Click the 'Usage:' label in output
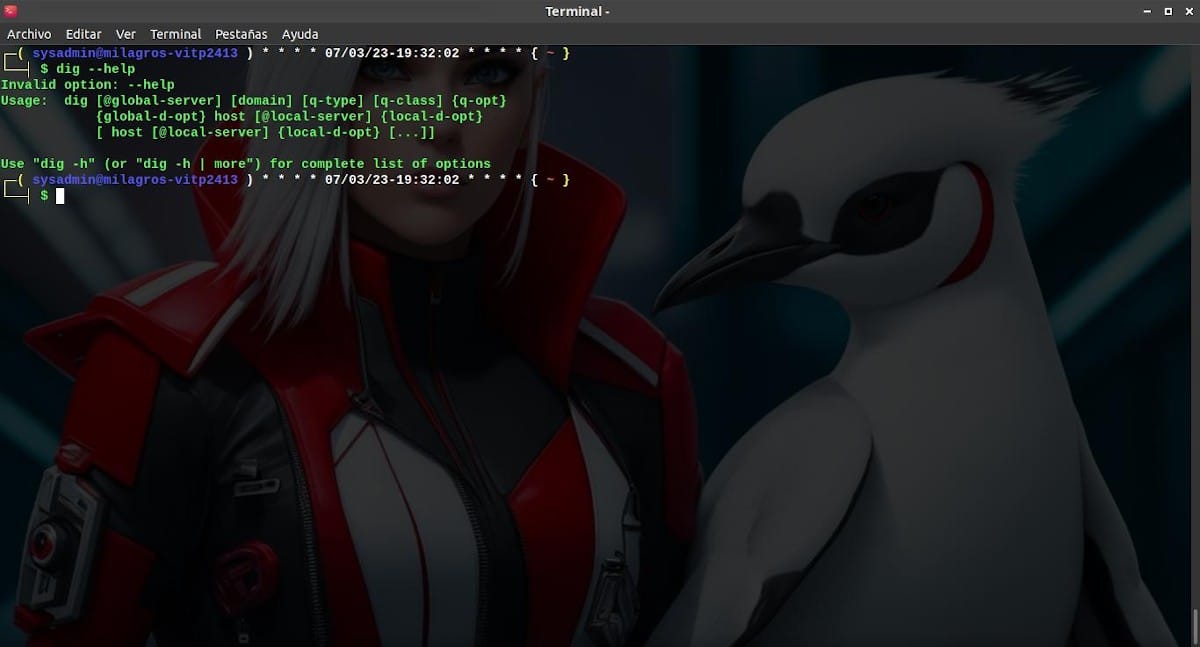1200x647 pixels. [24, 101]
